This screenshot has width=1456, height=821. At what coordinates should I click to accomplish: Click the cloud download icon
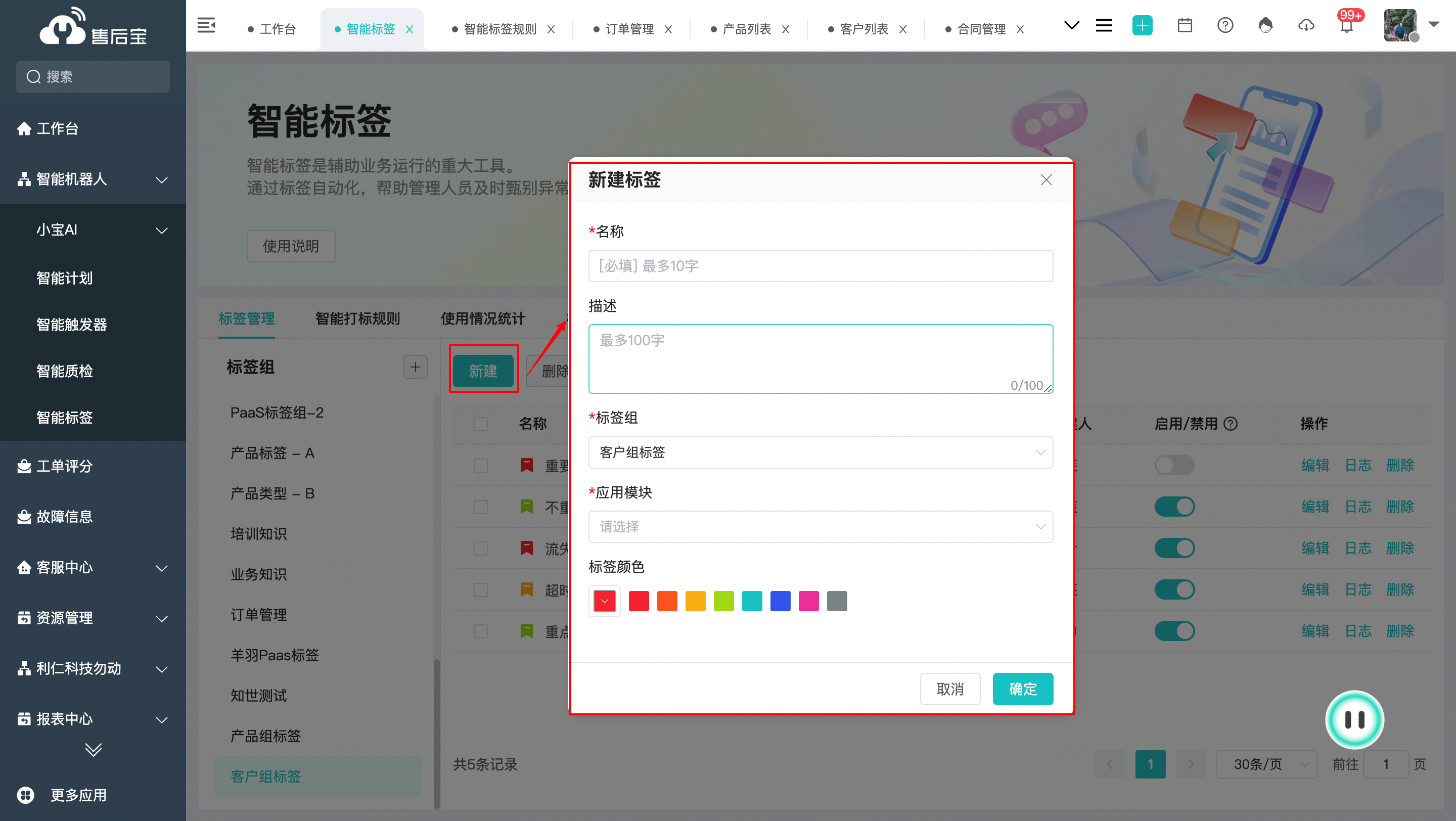pos(1306,25)
